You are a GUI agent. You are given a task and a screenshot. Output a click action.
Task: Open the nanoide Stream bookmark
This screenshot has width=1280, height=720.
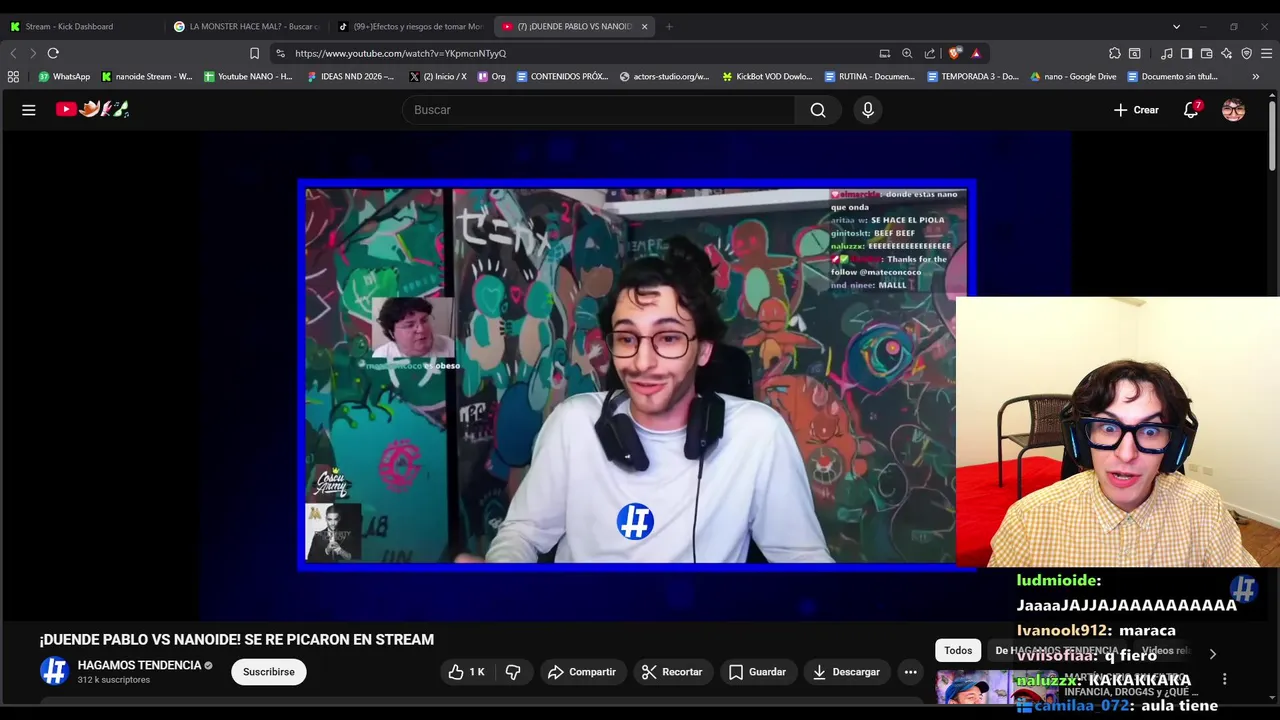point(147,76)
